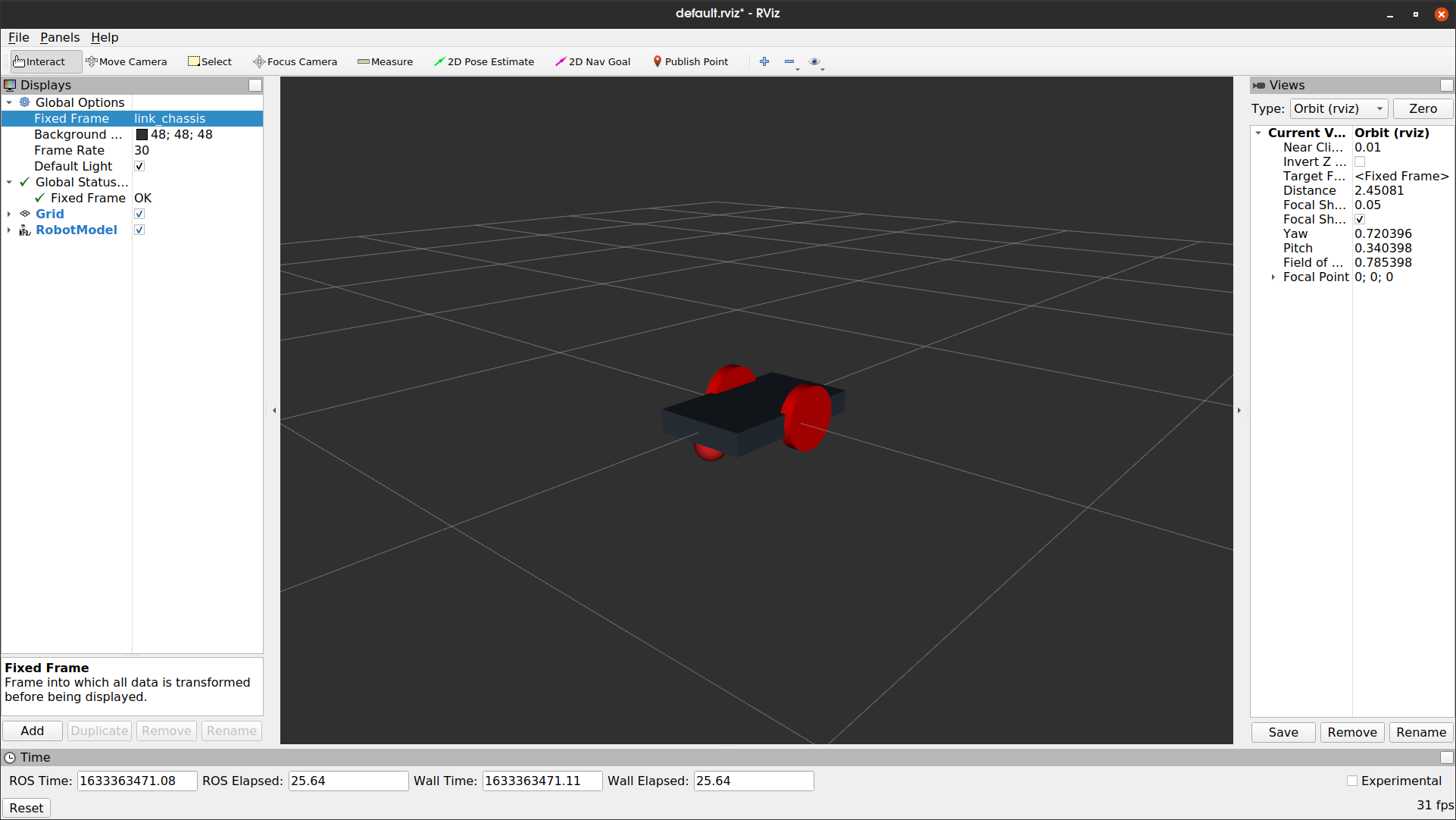Undock the Time panel with float button
The height and width of the screenshot is (820, 1456).
click(1447, 757)
